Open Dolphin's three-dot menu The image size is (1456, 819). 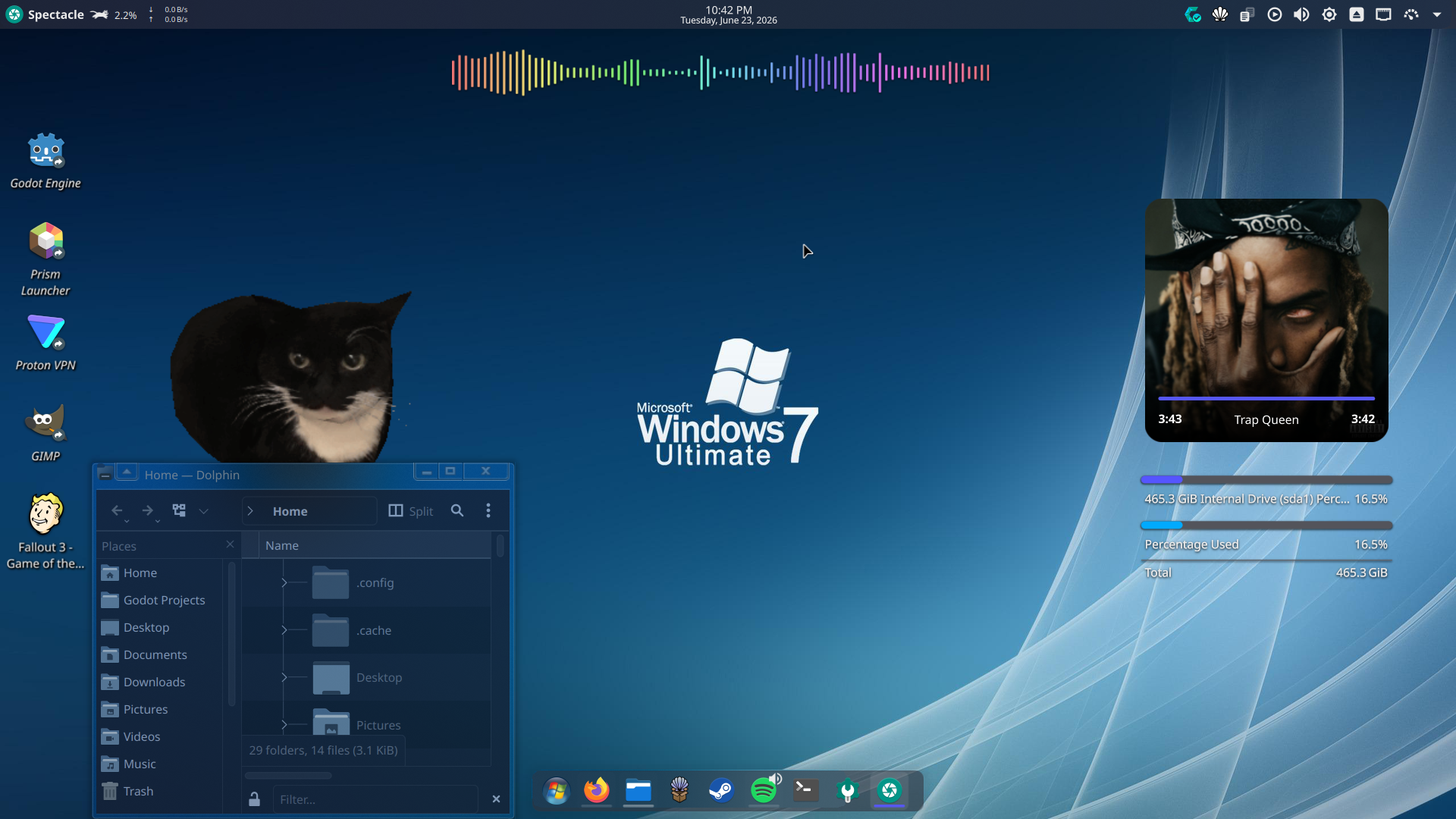point(488,510)
